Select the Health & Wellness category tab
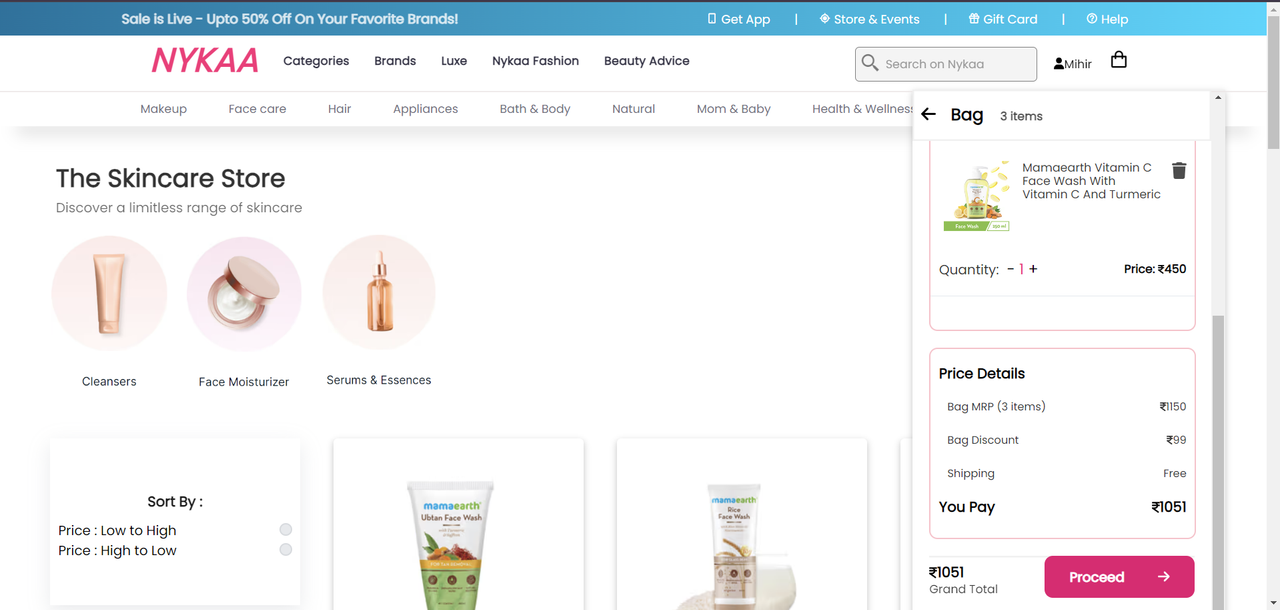1280x610 pixels. point(862,109)
